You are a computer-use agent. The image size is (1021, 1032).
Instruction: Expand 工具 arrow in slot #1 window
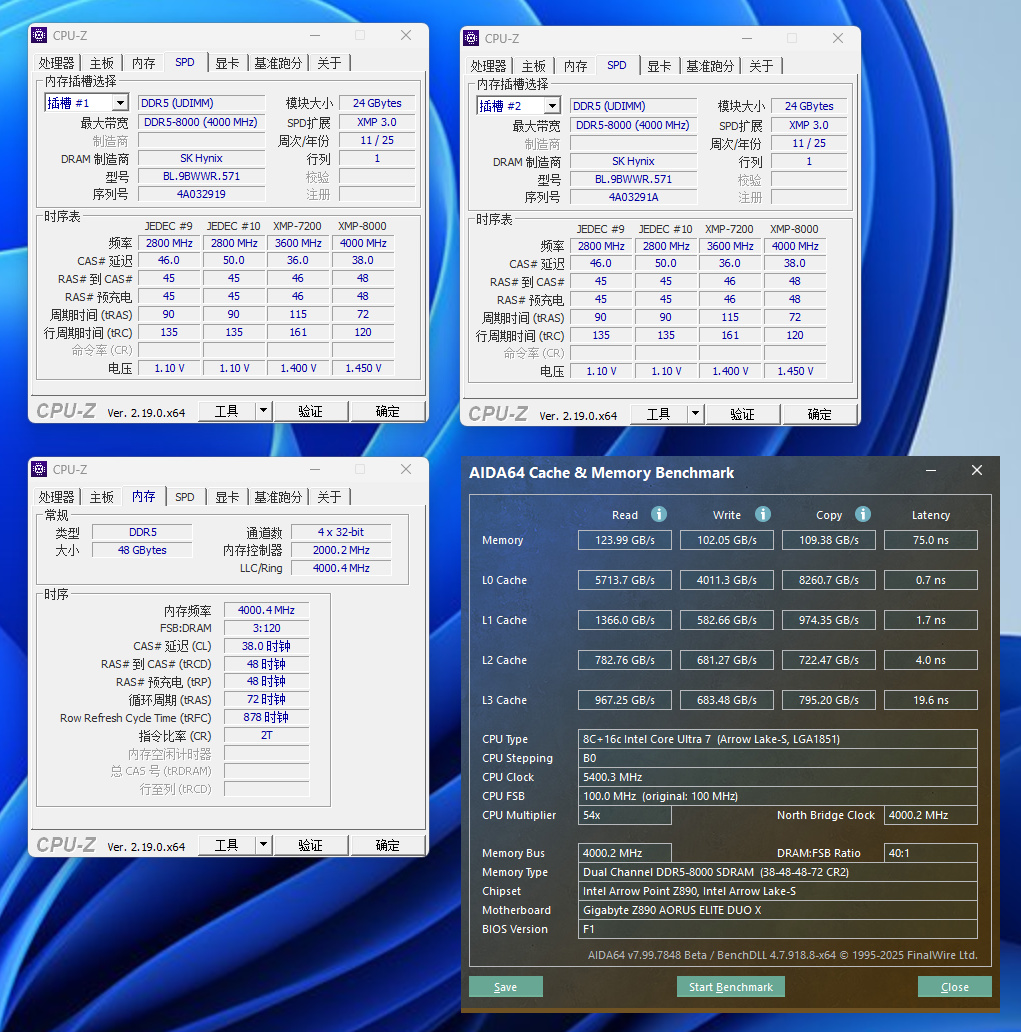coord(263,411)
